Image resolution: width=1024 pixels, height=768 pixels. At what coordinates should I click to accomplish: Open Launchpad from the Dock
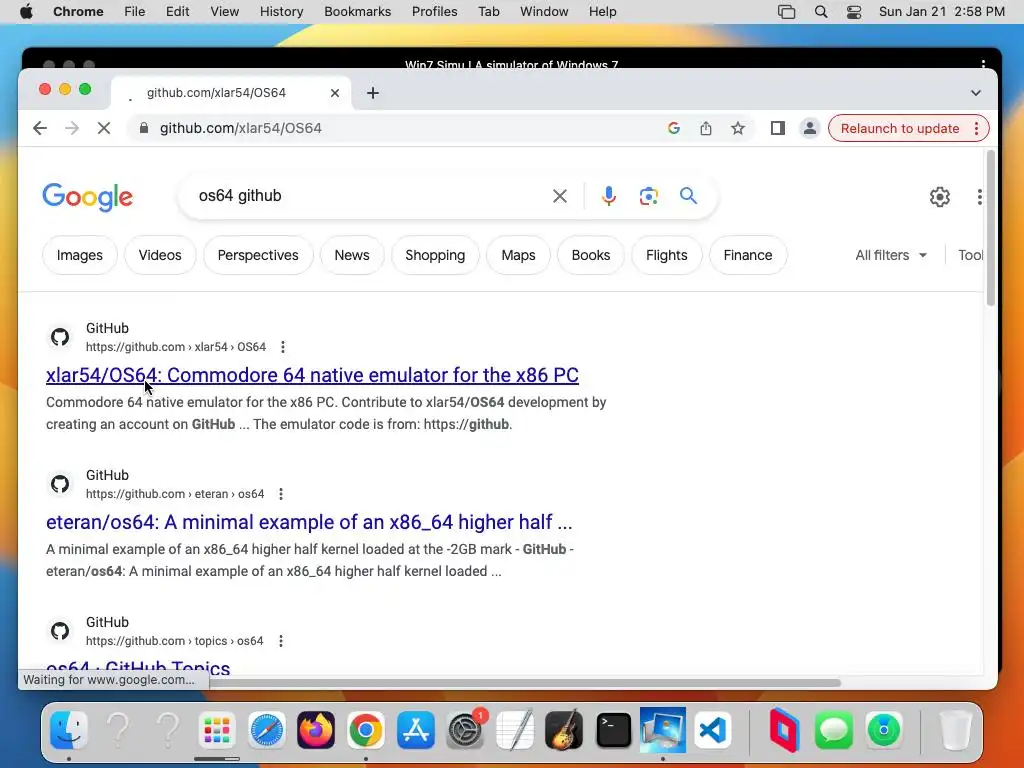(x=217, y=729)
